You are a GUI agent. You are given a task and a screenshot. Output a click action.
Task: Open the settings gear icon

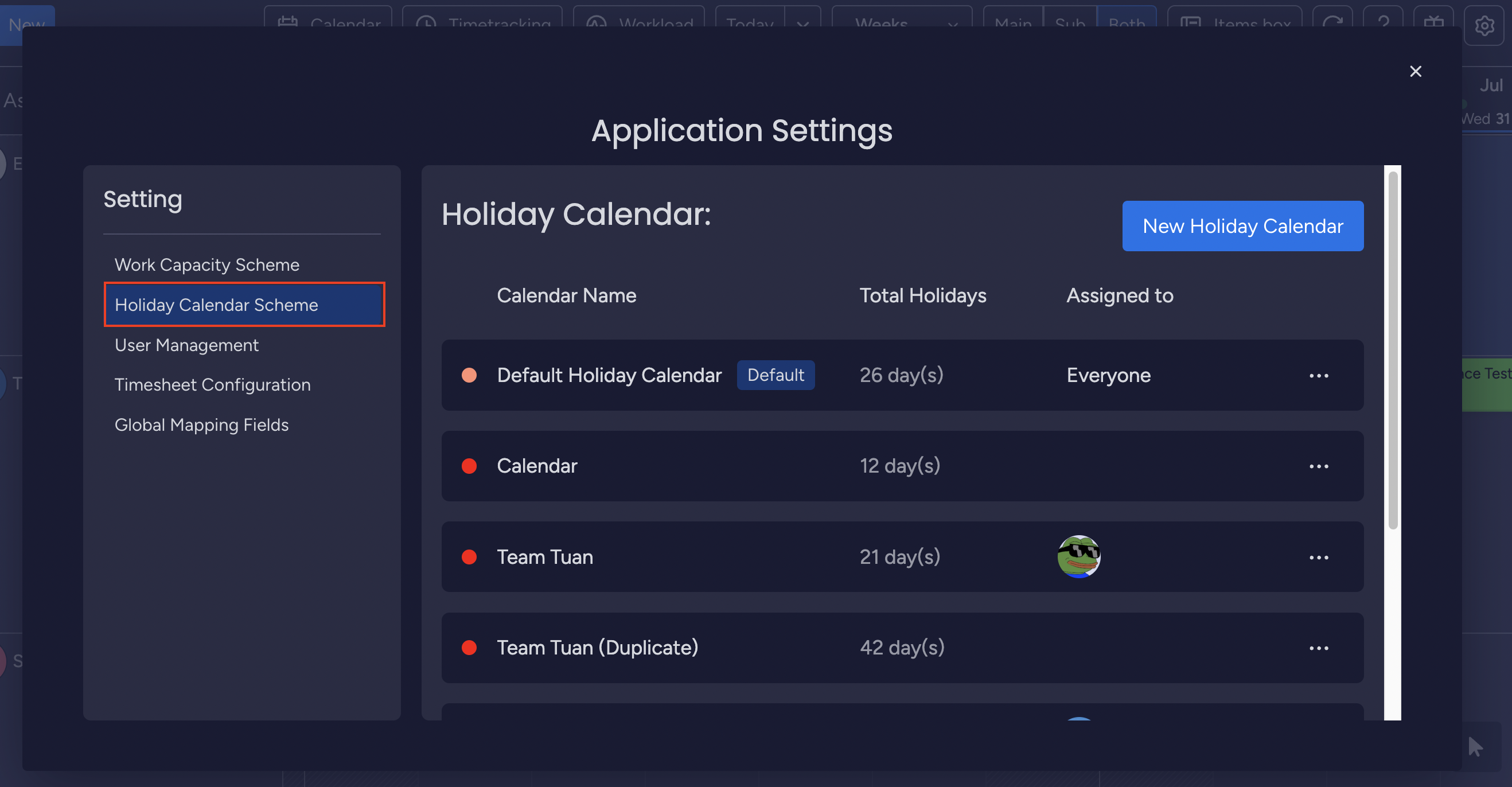[x=1485, y=26]
